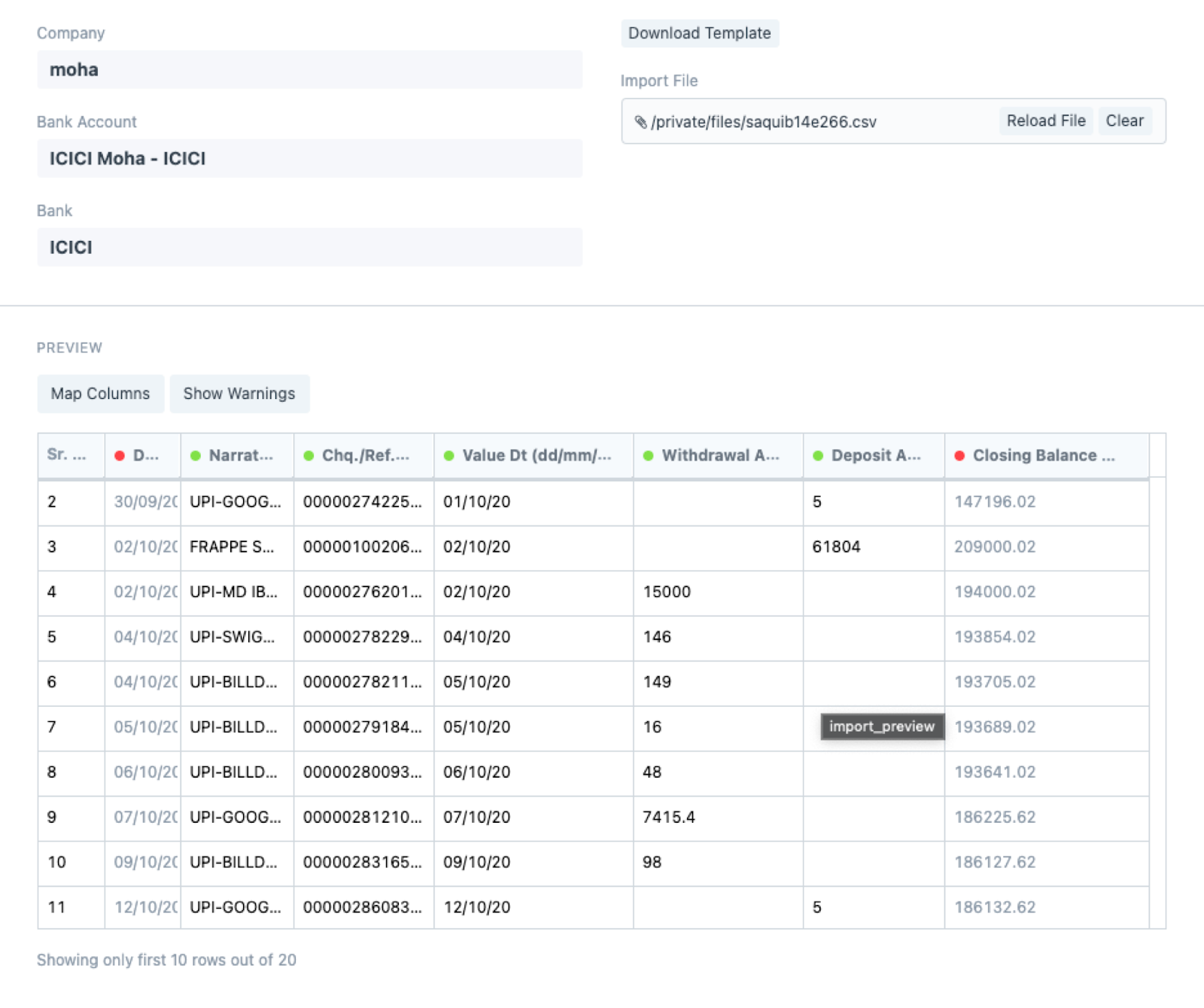Click the file link saquib14e266.csv
The image size is (1204, 1008).
click(x=764, y=120)
